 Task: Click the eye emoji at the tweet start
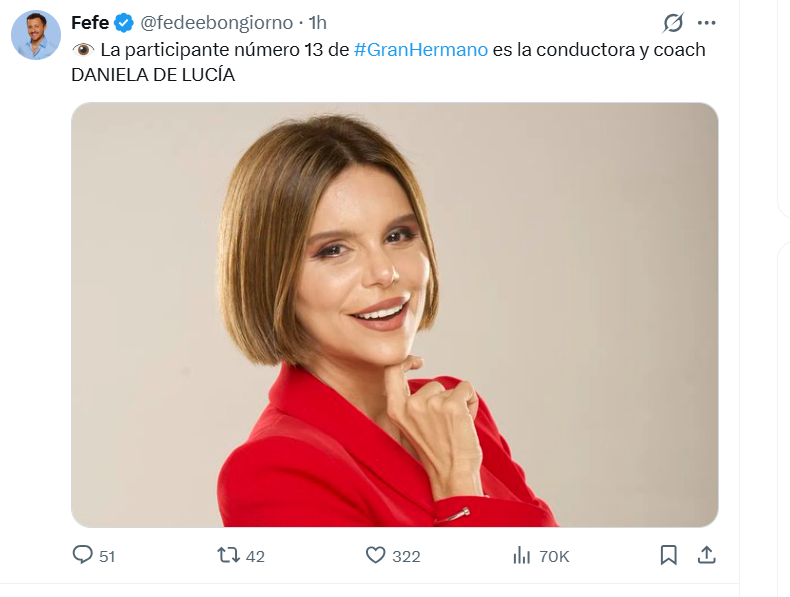[x=83, y=50]
